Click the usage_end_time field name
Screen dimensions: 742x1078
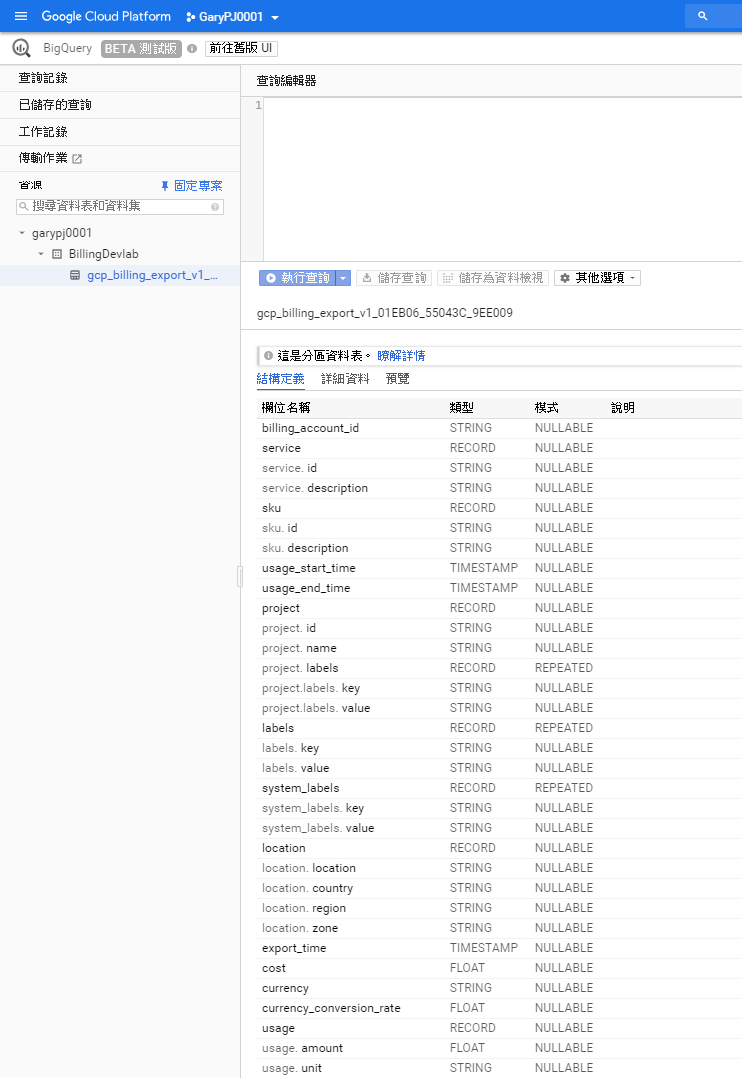click(306, 588)
